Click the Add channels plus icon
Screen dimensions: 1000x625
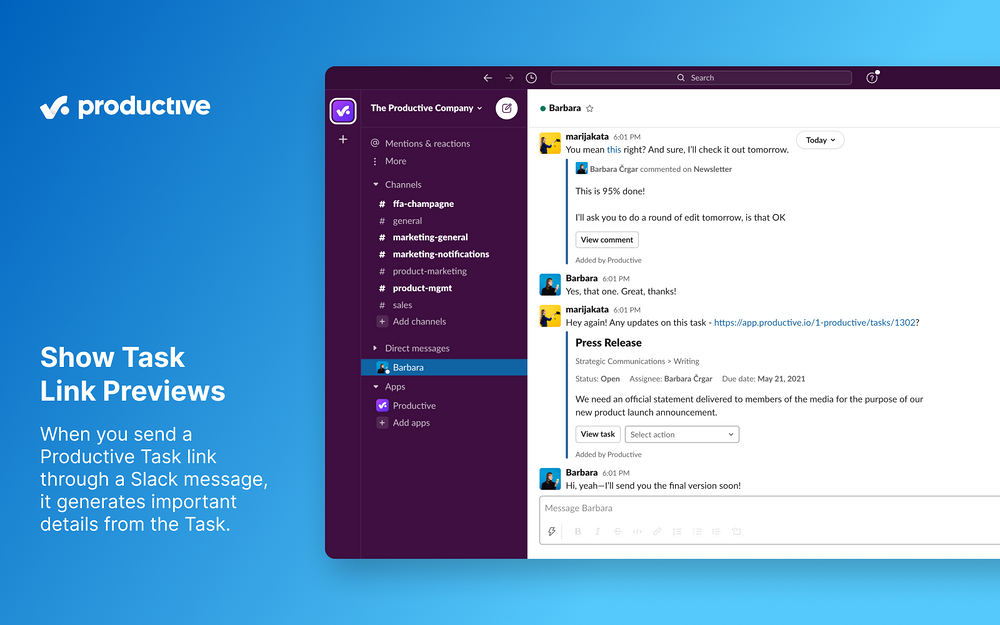click(382, 321)
